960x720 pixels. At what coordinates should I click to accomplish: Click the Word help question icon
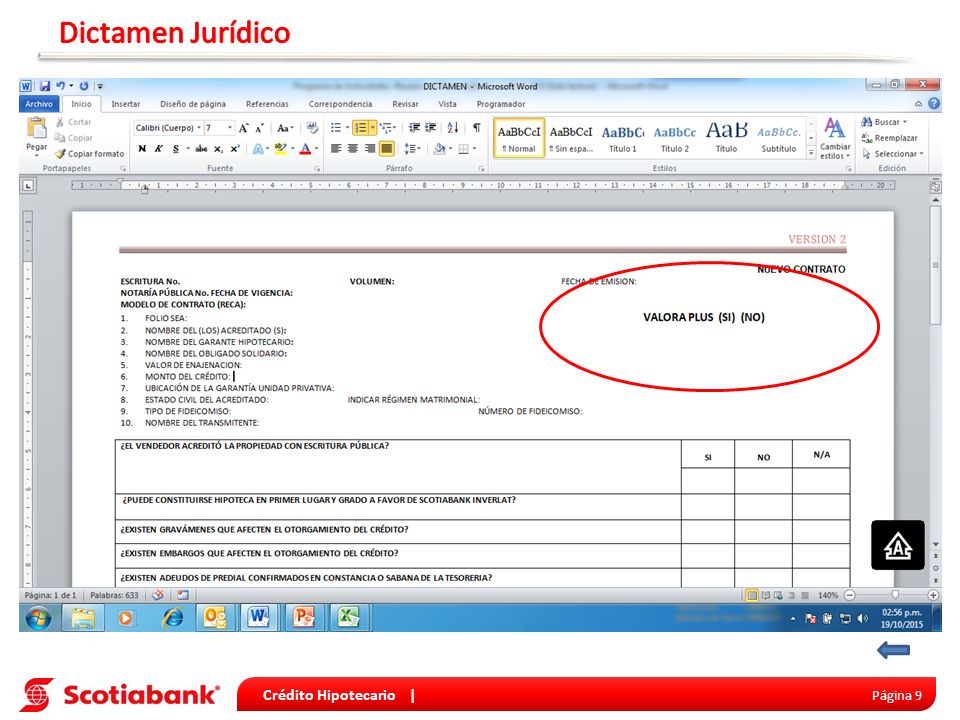tap(934, 103)
